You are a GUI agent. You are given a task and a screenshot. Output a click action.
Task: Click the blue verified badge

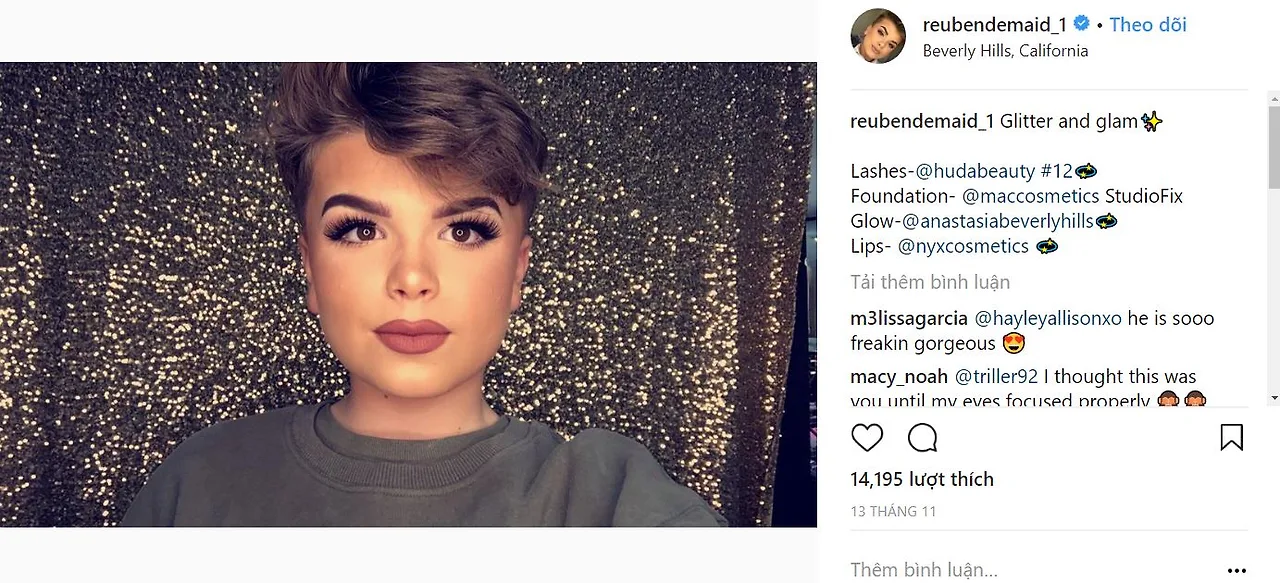tap(1081, 24)
